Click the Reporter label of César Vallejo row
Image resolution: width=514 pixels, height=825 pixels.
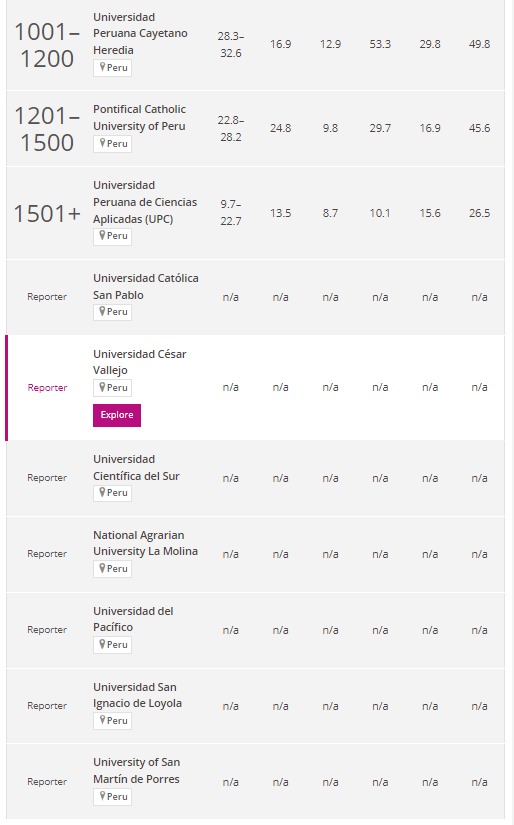47,388
